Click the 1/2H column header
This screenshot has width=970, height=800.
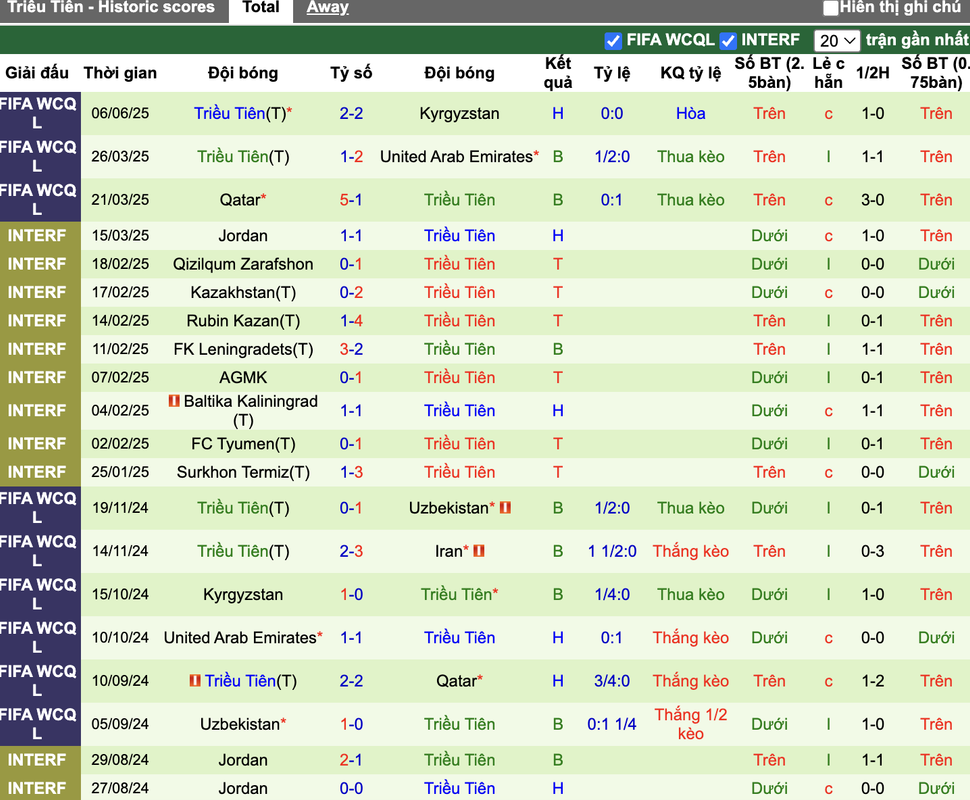tap(872, 73)
